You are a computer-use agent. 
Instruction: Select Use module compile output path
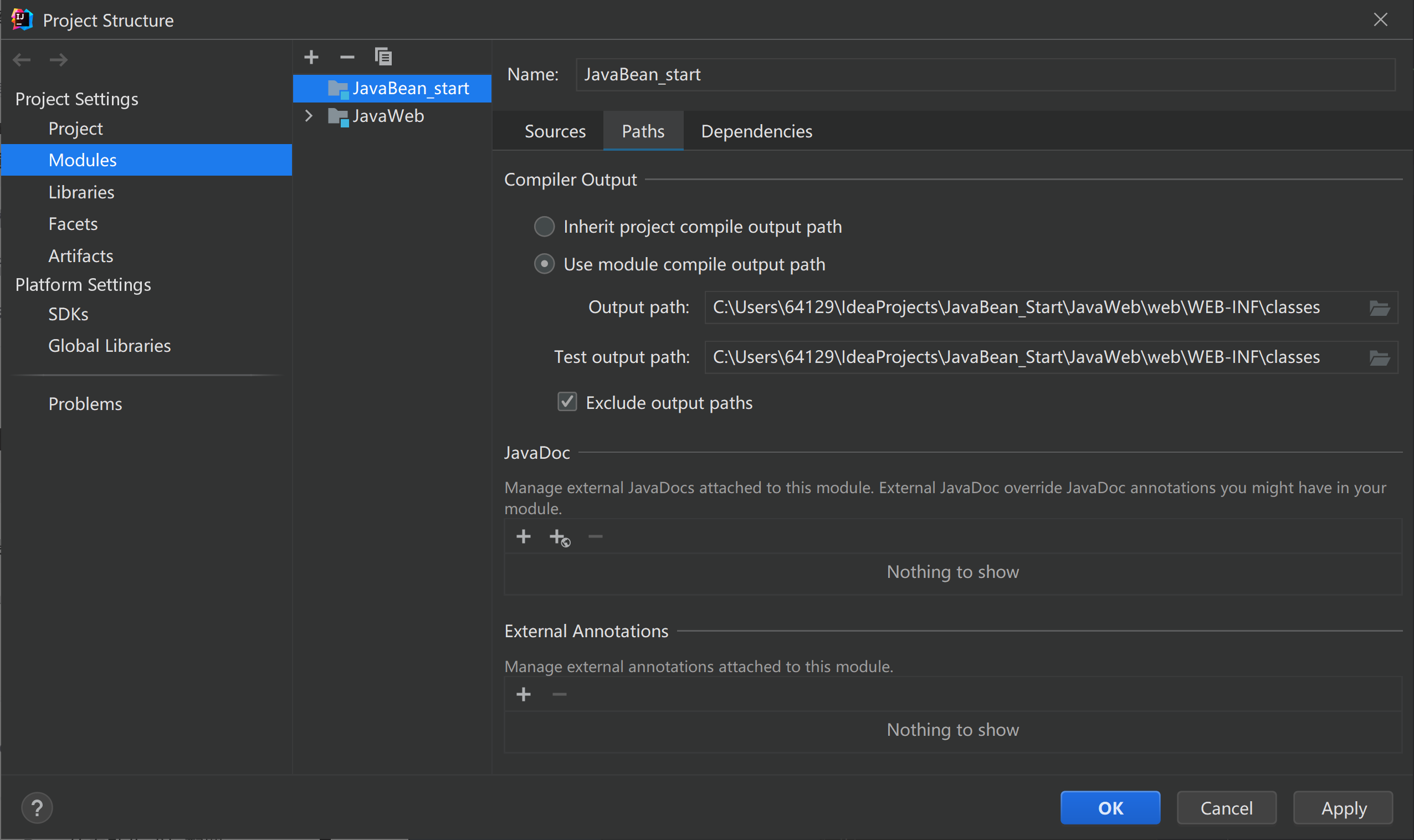[545, 264]
